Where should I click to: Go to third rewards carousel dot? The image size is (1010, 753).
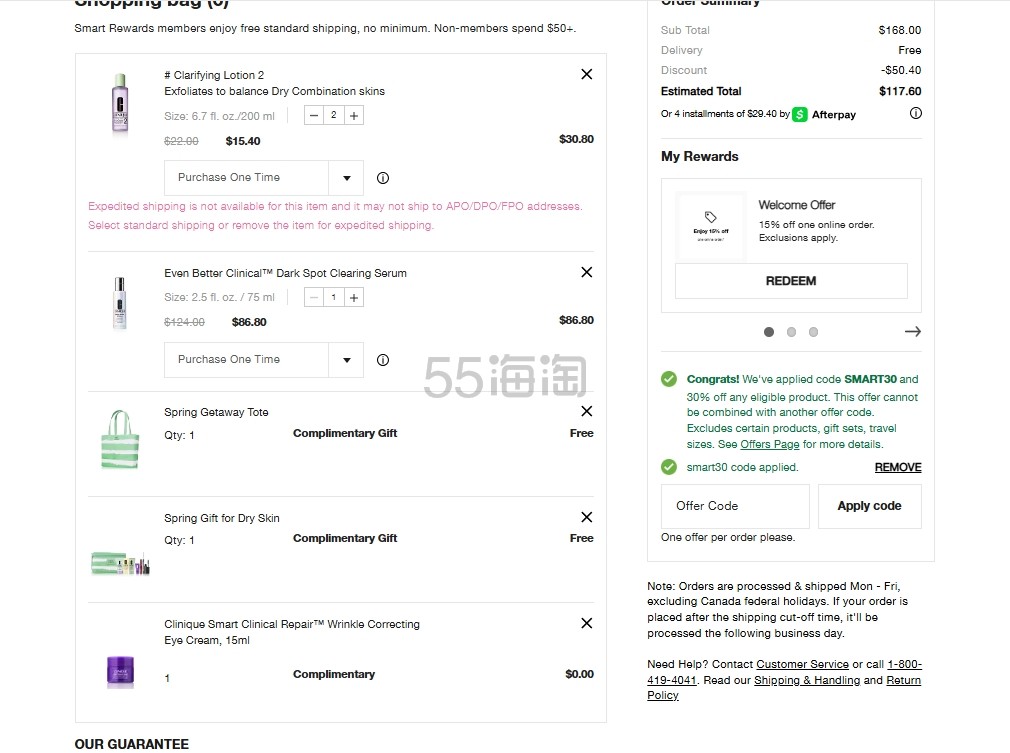click(x=814, y=332)
